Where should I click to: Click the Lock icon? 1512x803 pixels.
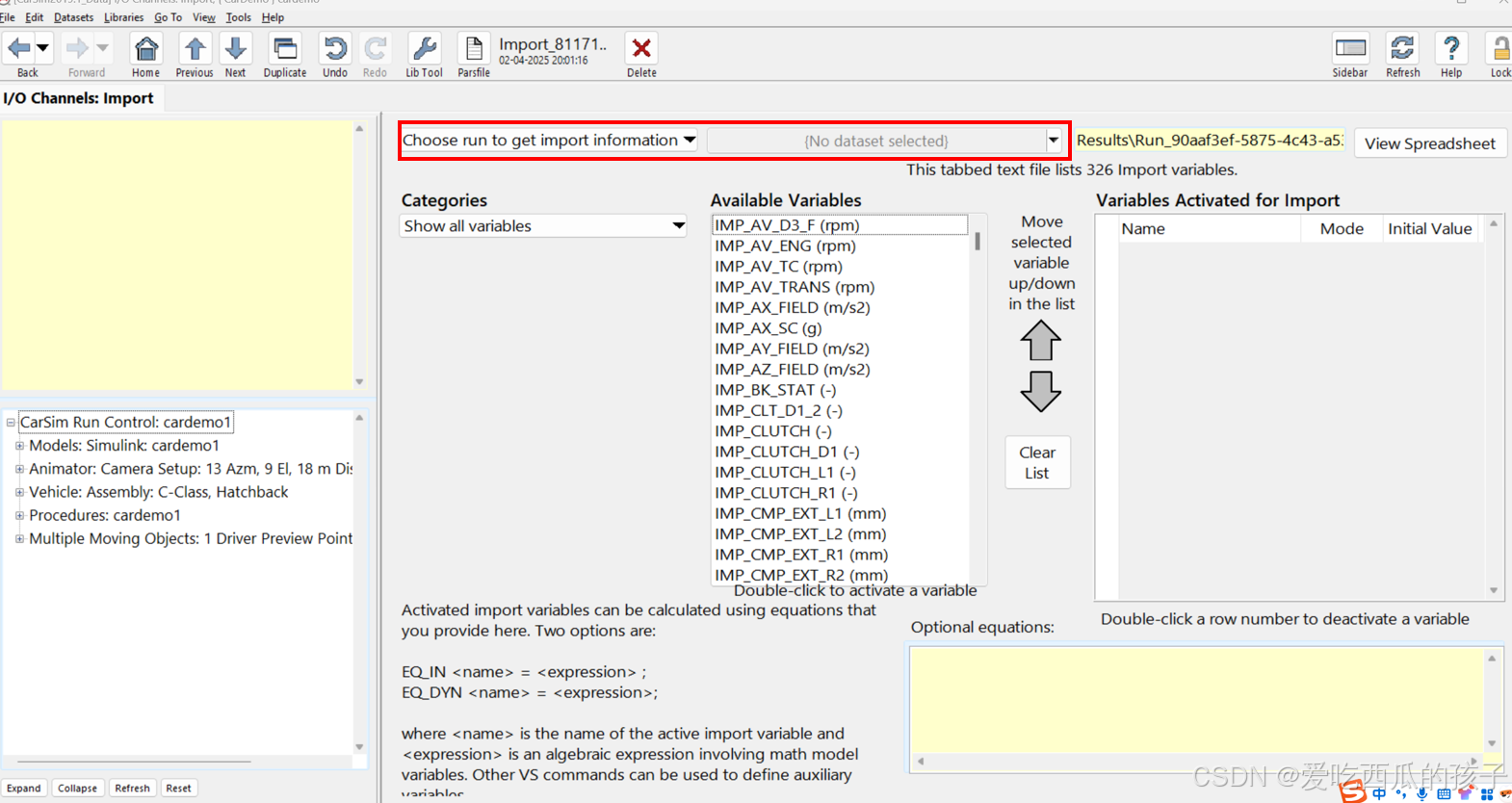(x=1500, y=48)
